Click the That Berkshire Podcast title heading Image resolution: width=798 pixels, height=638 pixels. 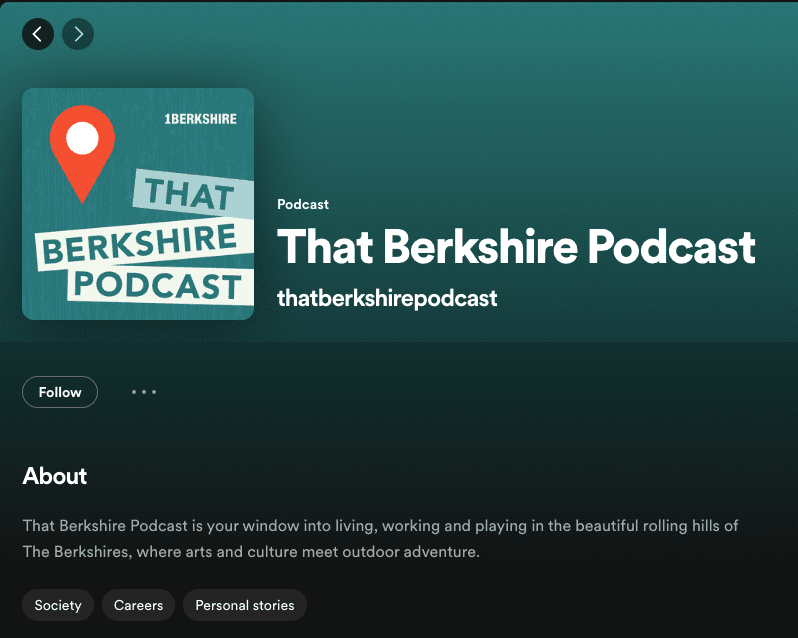coord(515,246)
